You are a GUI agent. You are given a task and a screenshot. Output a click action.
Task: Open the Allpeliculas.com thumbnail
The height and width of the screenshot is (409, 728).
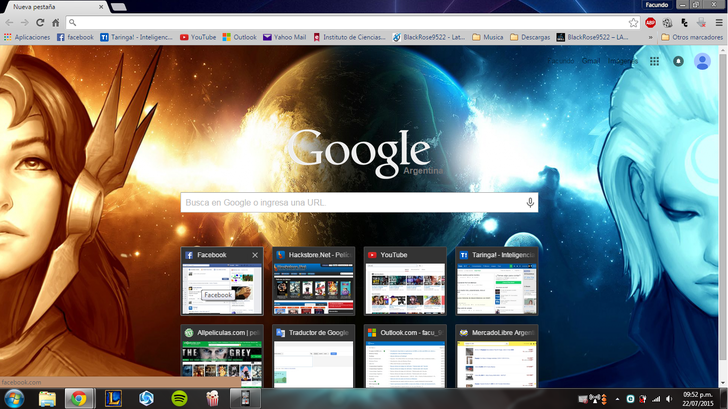coord(222,356)
